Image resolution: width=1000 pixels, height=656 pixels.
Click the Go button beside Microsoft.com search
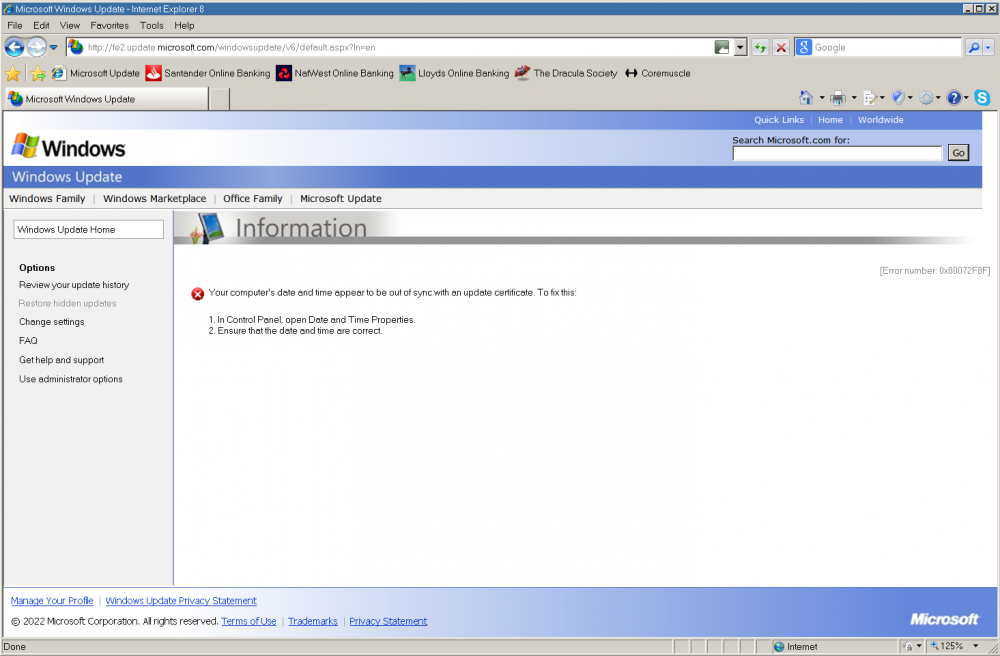pos(958,153)
